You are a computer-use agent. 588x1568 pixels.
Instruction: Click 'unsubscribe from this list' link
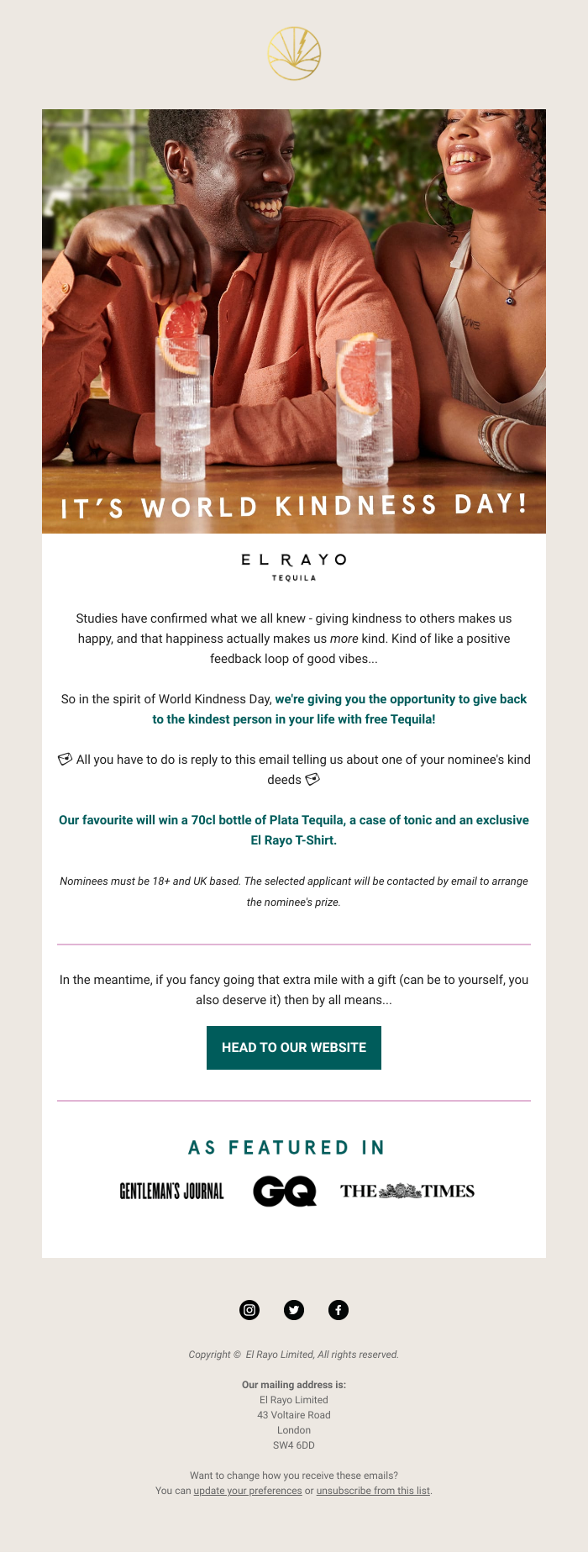pos(373,1491)
